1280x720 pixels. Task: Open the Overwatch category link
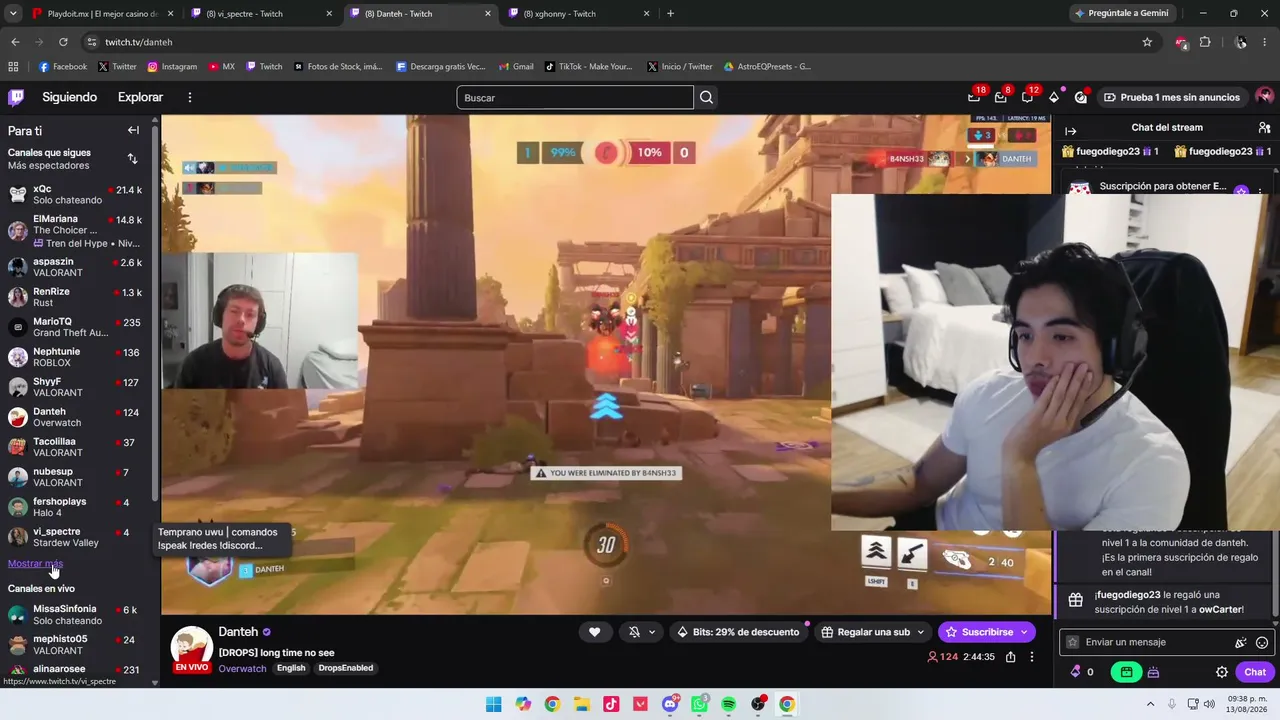point(243,668)
